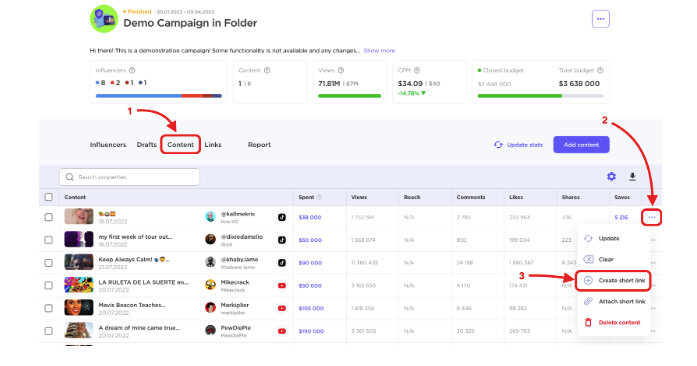This screenshot has width=697, height=366.
Task: Click the influencers status progress bar
Action: coord(159,96)
